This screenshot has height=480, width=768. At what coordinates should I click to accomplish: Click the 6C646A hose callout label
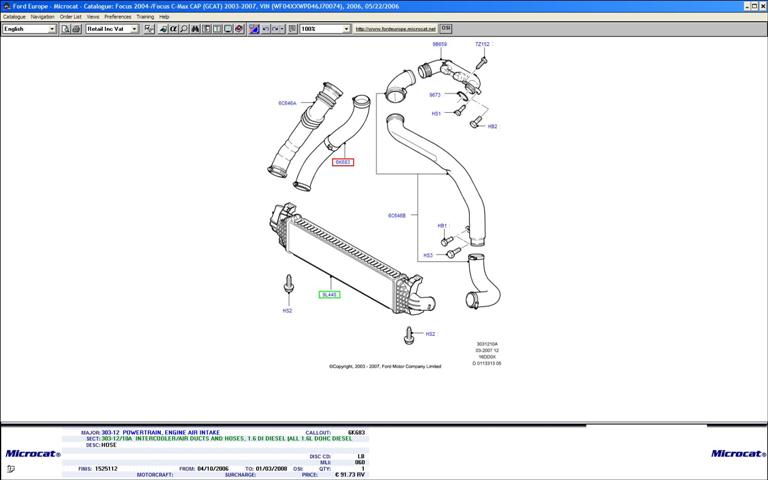287,103
